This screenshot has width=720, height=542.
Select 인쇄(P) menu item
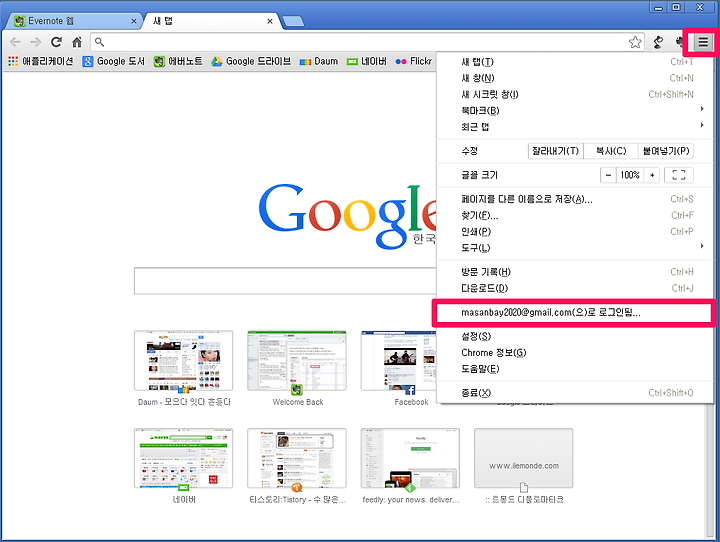(575, 231)
